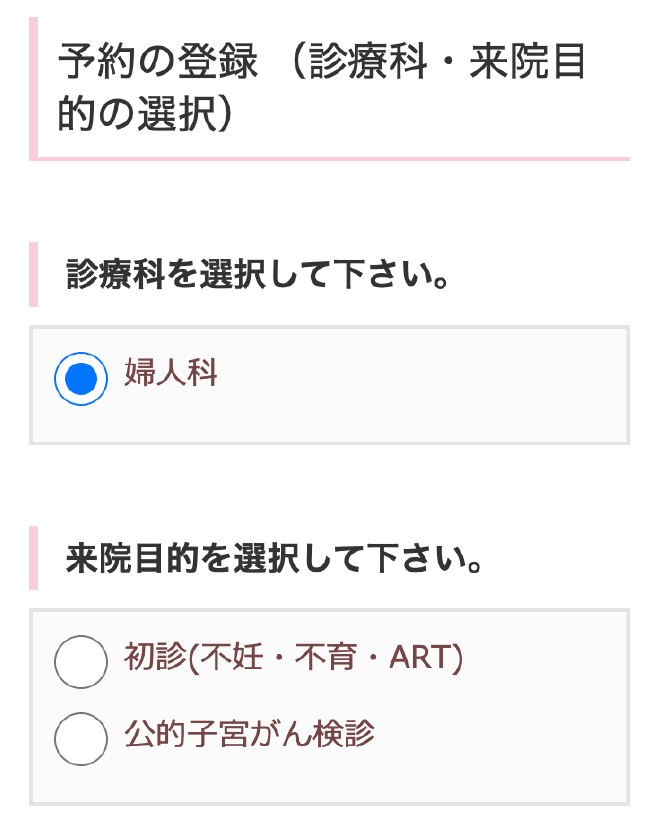The height and width of the screenshot is (833, 661).
Task: Click the 初診(不妊・不育・ART) label text
Action: click(x=293, y=657)
